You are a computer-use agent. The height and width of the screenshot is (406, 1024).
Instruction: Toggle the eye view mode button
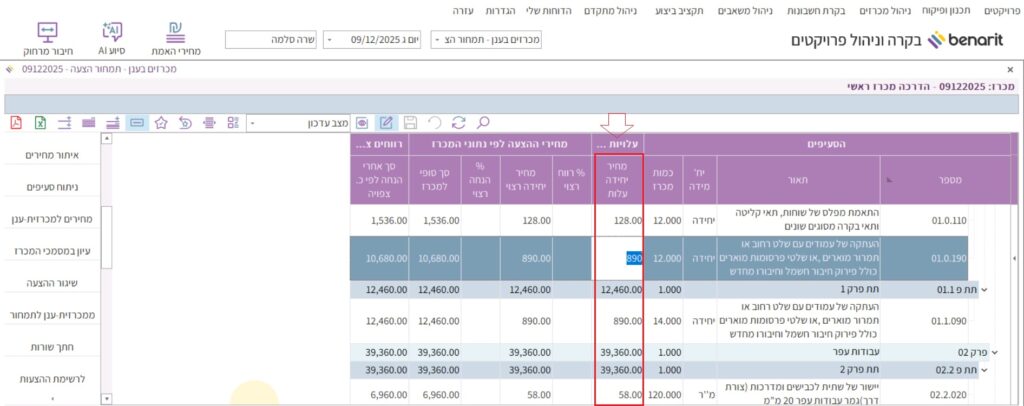click(x=361, y=123)
